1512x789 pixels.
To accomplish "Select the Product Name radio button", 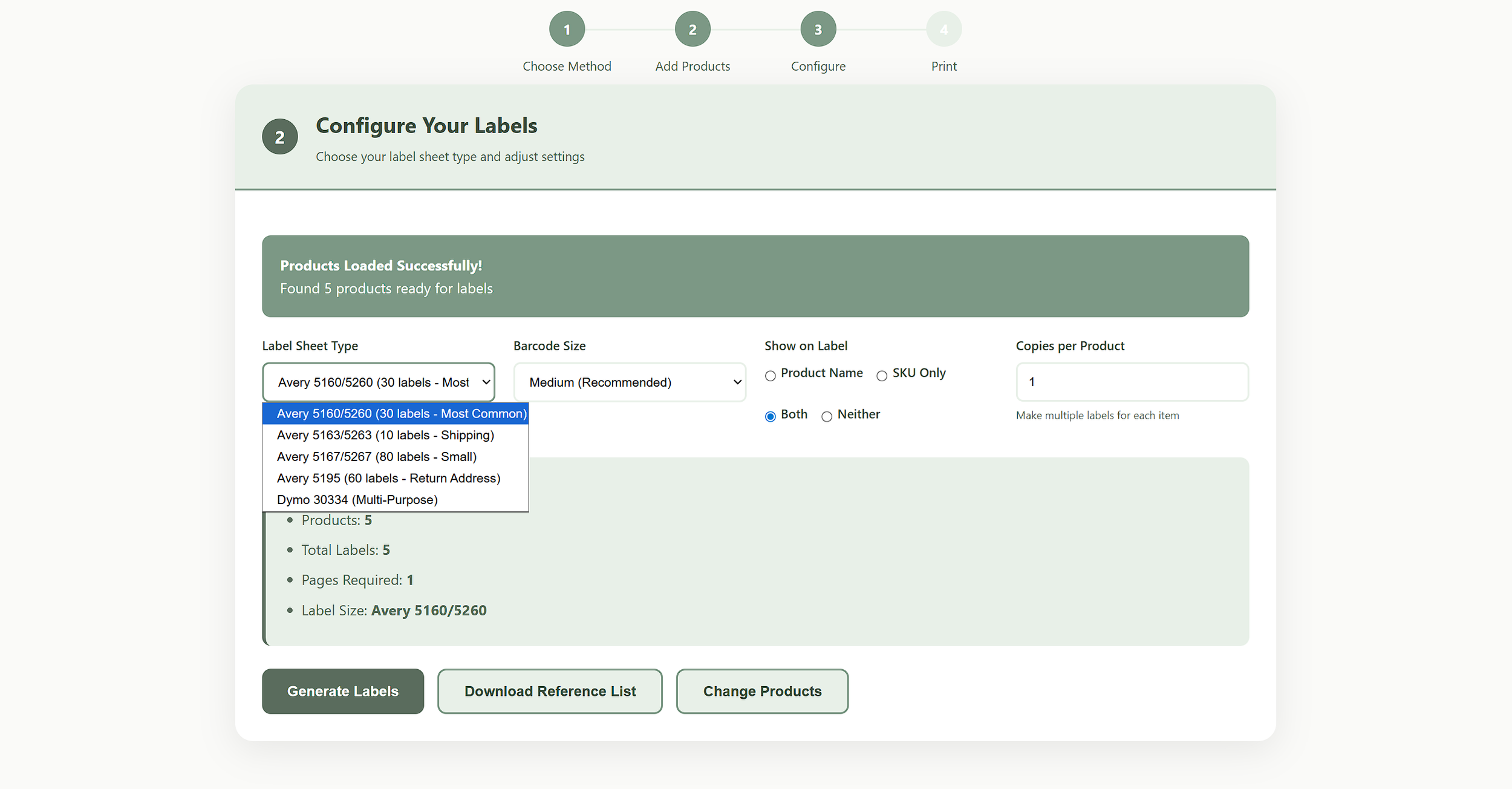I will pyautogui.click(x=770, y=376).
